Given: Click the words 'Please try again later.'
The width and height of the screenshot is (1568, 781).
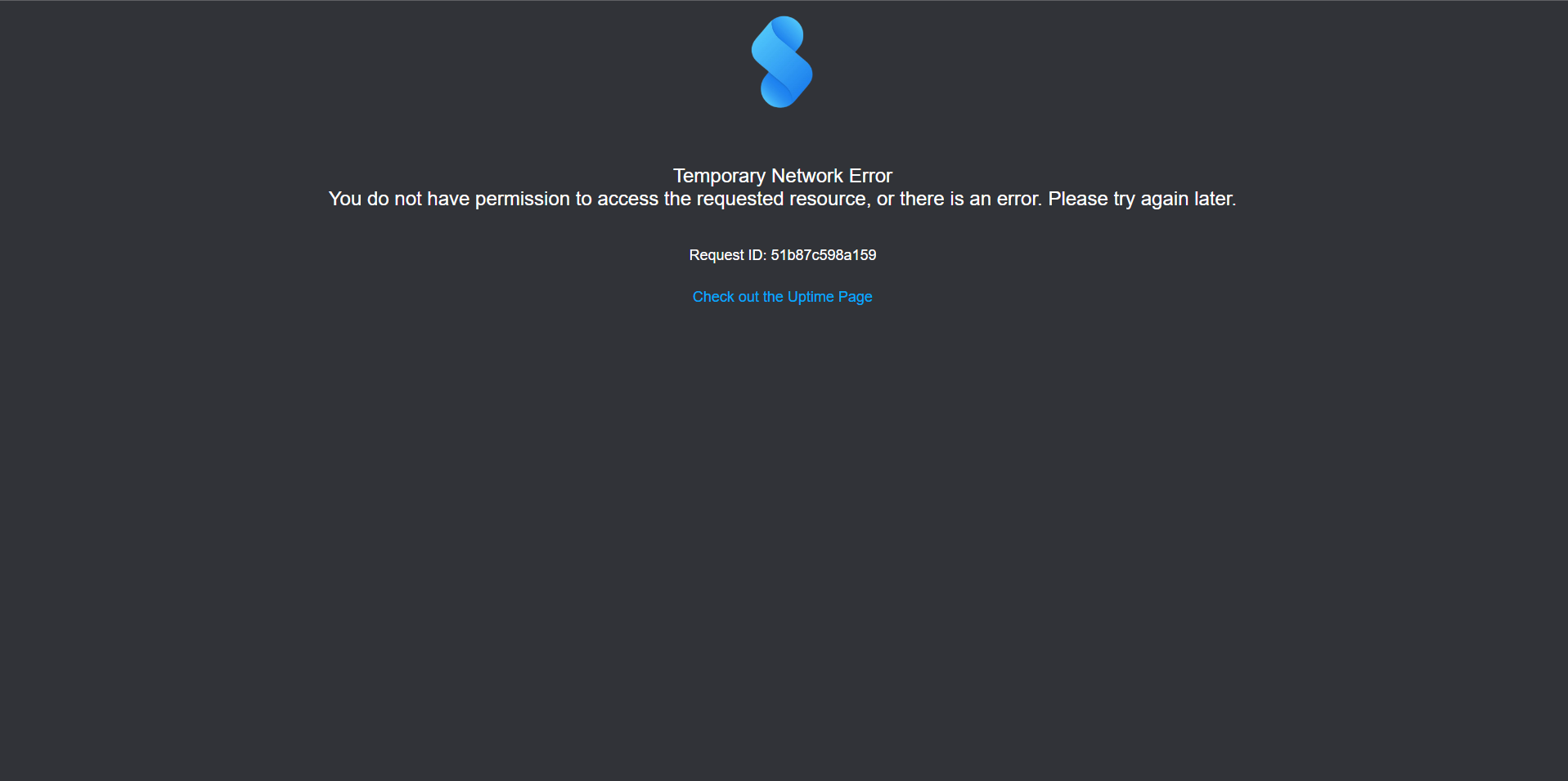Looking at the screenshot, I should tap(1142, 199).
